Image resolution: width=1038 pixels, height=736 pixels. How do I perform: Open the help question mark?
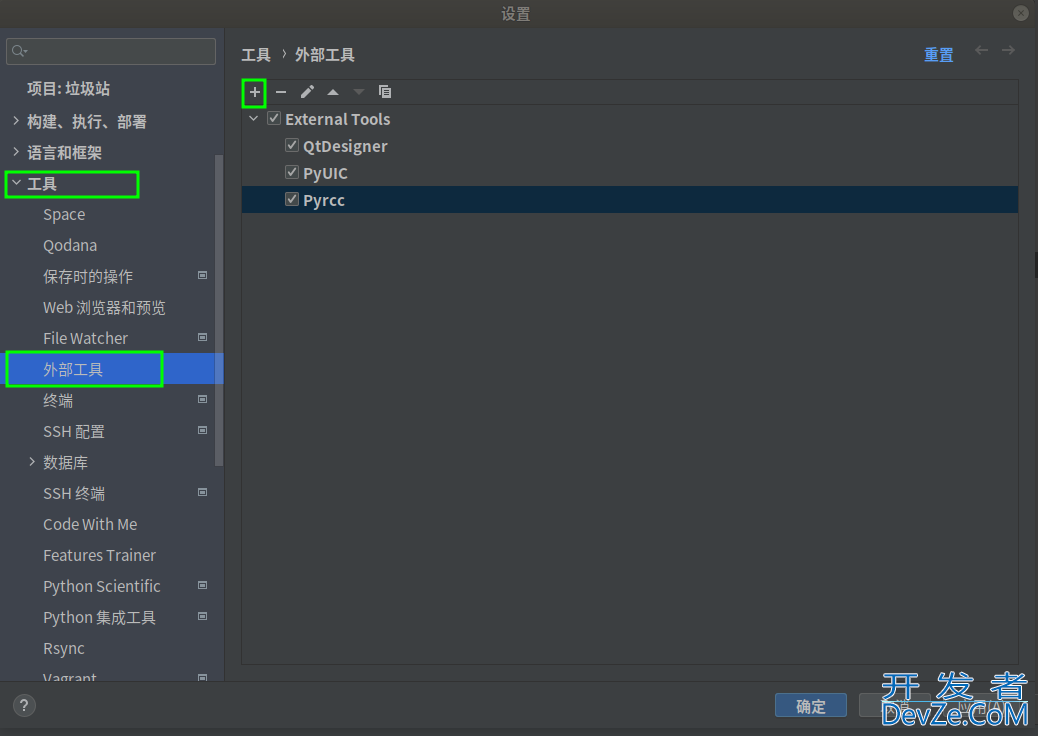tap(24, 706)
